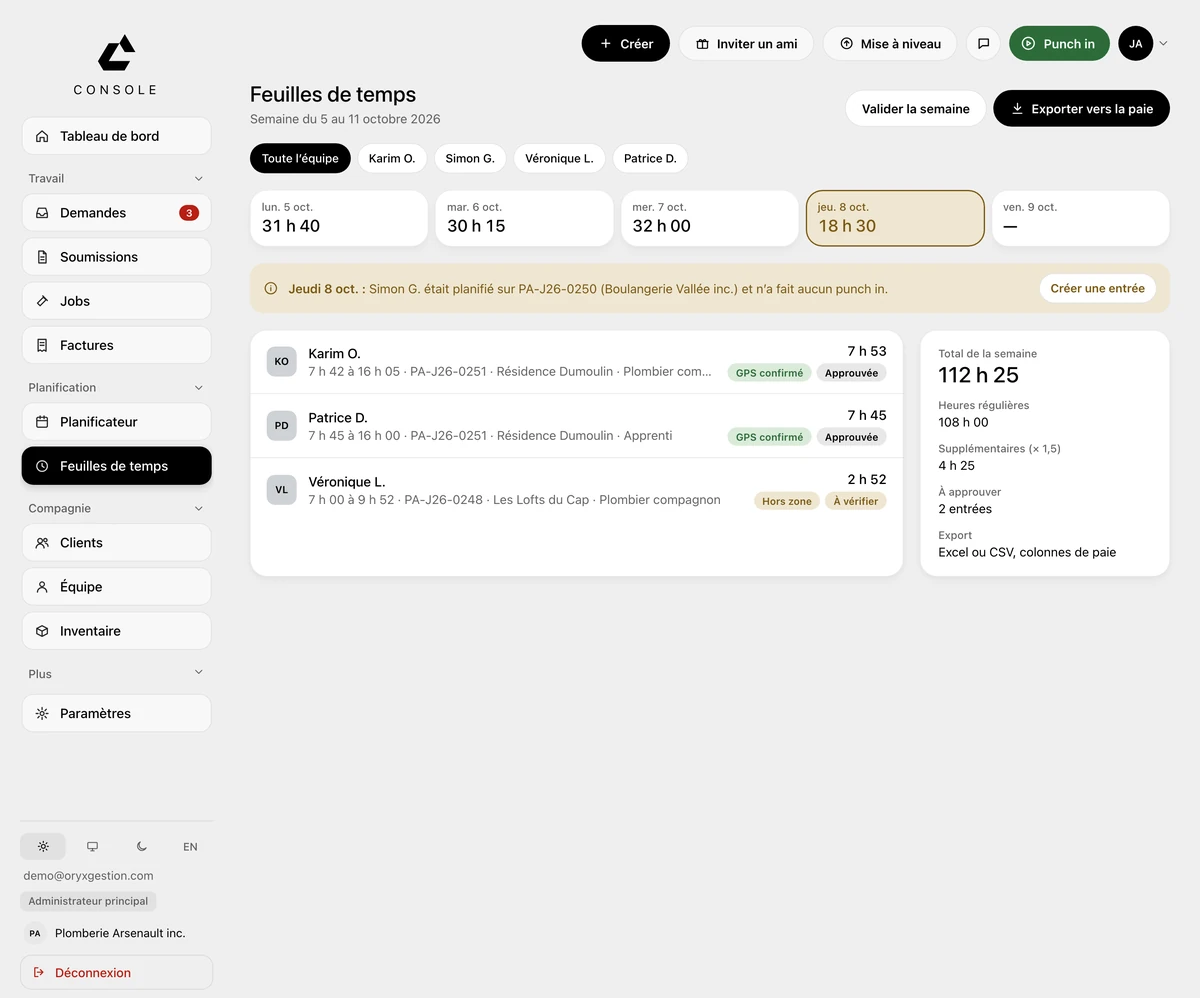
Task: Click the info icon in the Jeudi alert
Action: point(271,289)
